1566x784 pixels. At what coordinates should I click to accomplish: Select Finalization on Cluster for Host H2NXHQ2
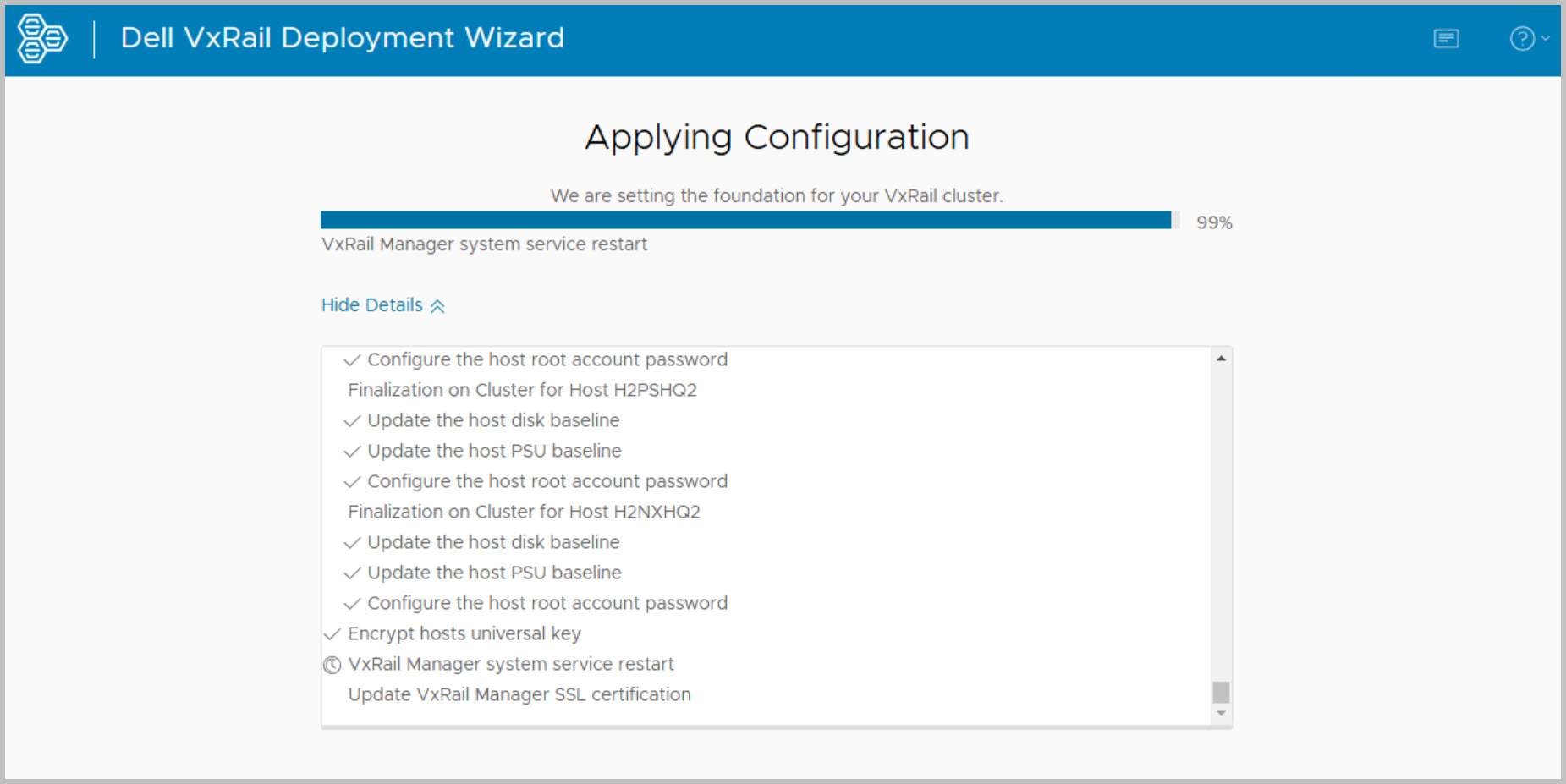point(524,512)
